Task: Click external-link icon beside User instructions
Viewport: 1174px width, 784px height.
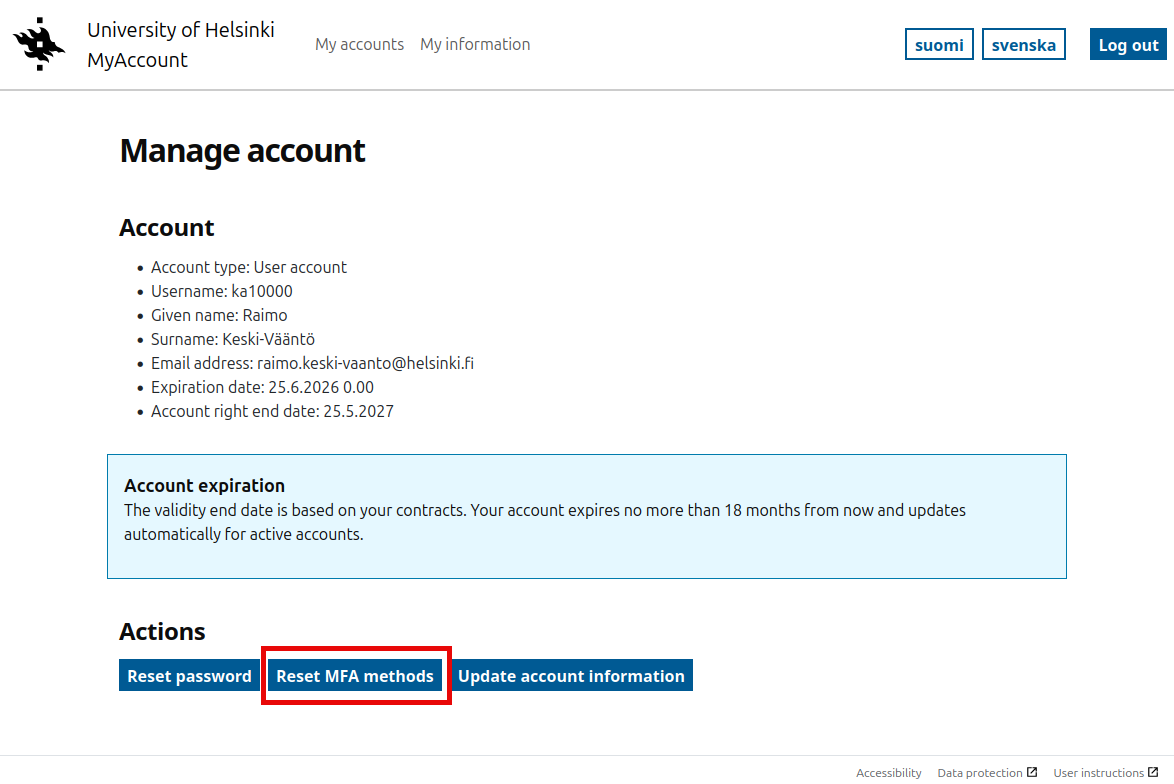Action: (x=1153, y=772)
